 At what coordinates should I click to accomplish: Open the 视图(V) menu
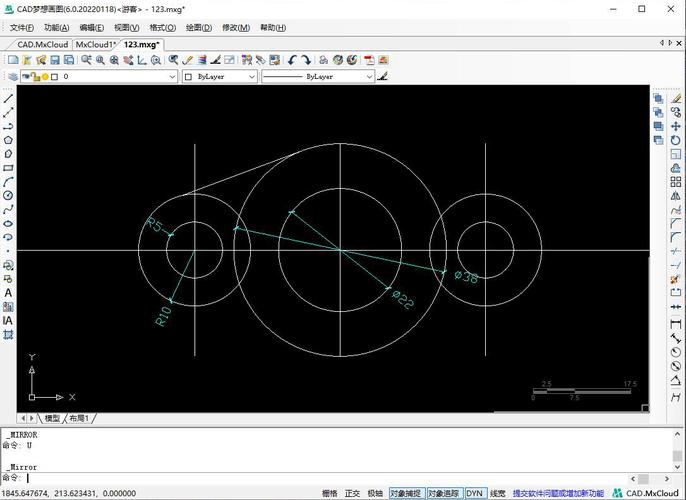tap(126, 28)
